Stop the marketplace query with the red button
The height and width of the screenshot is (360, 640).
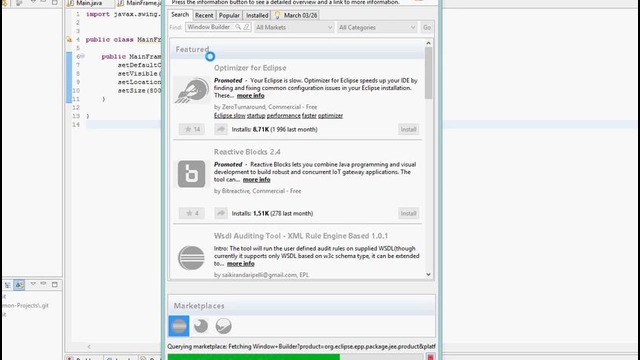point(430,357)
